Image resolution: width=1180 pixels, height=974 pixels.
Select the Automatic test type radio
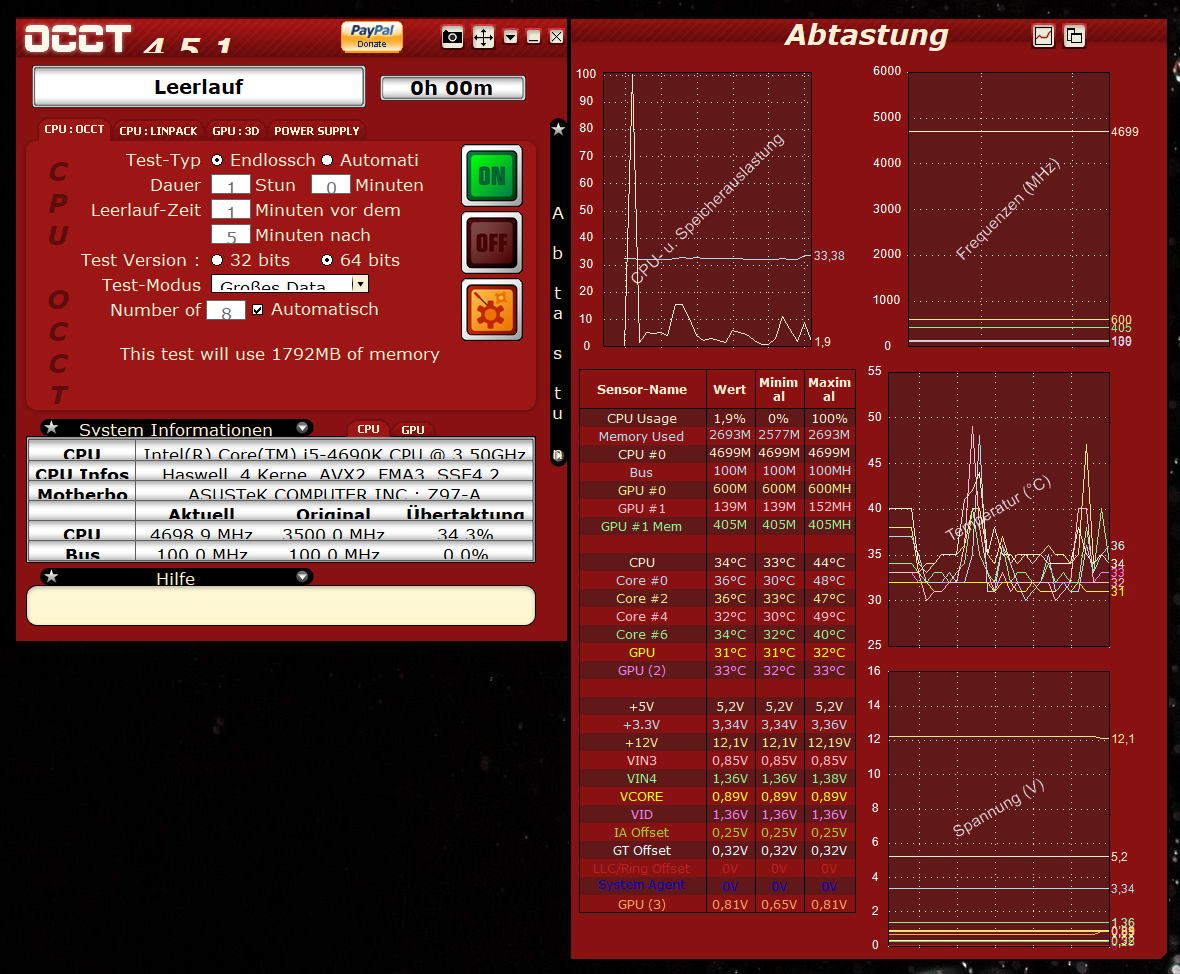327,160
